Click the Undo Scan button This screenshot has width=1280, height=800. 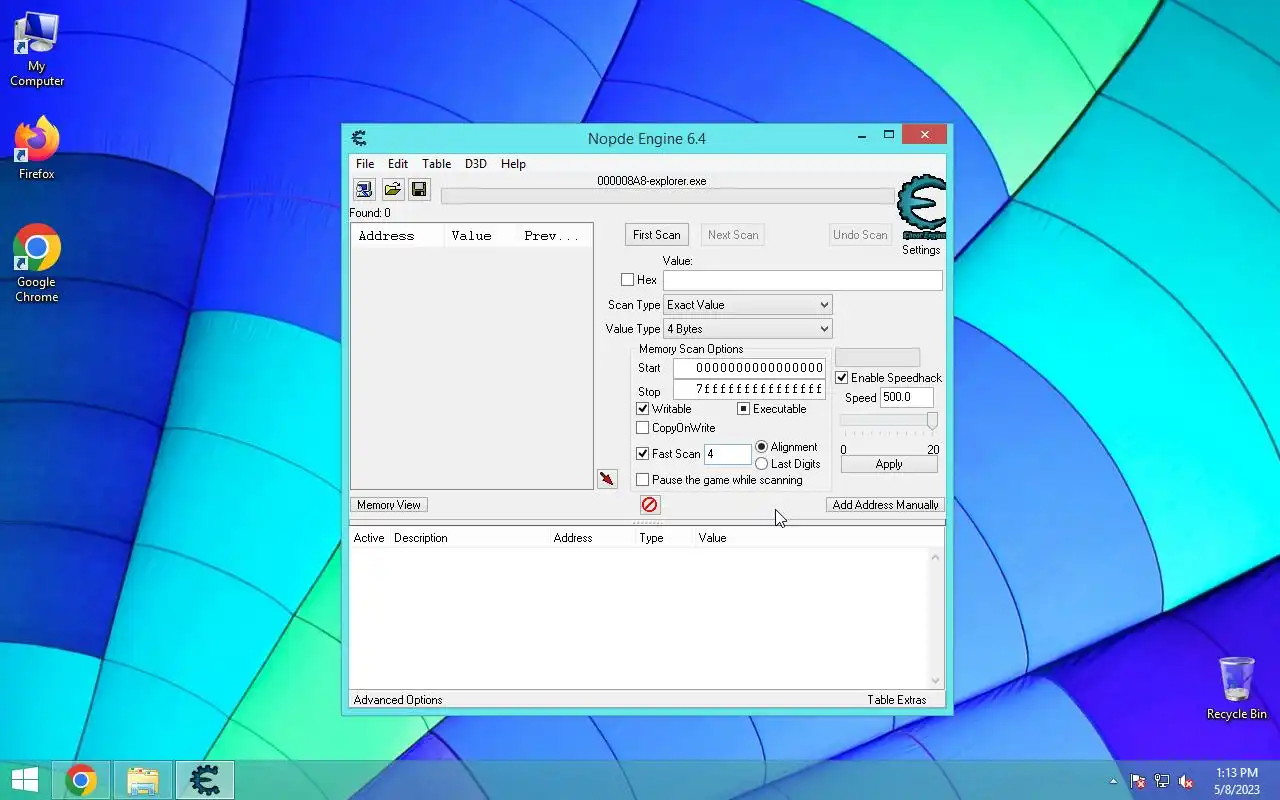pyautogui.click(x=860, y=235)
